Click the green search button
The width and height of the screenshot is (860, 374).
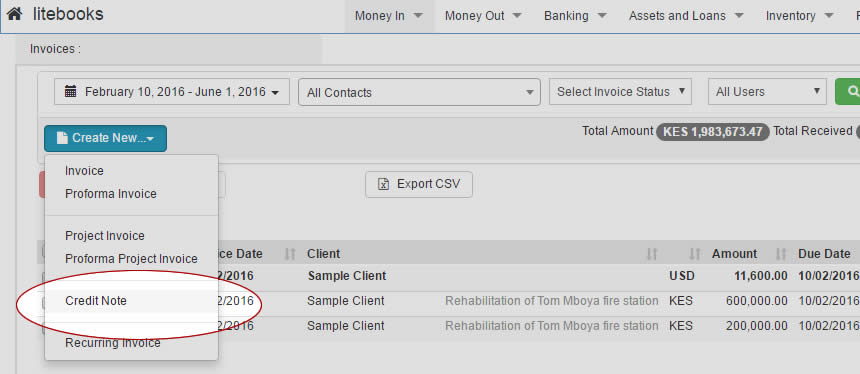(x=847, y=92)
